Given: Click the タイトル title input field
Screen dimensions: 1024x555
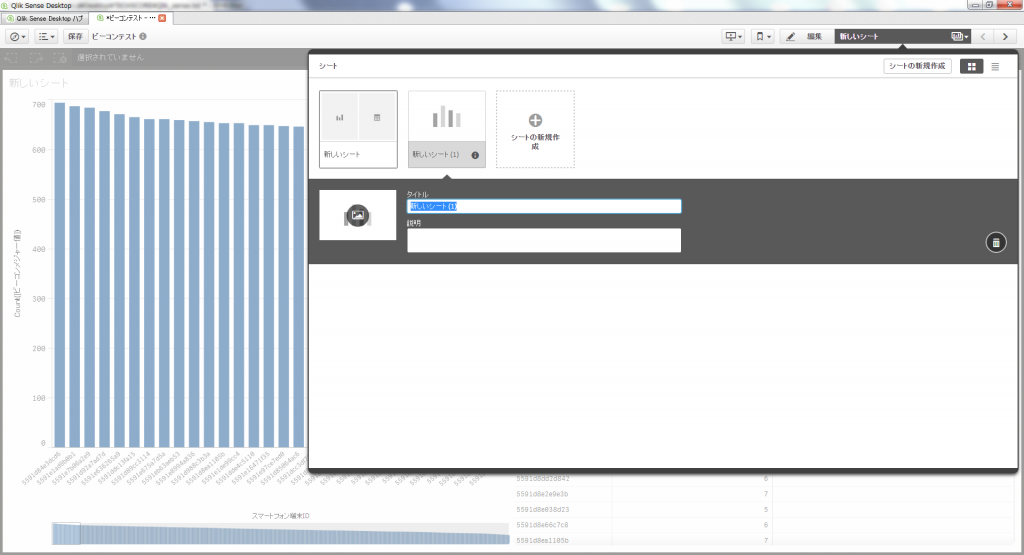Looking at the screenshot, I should coord(543,206).
